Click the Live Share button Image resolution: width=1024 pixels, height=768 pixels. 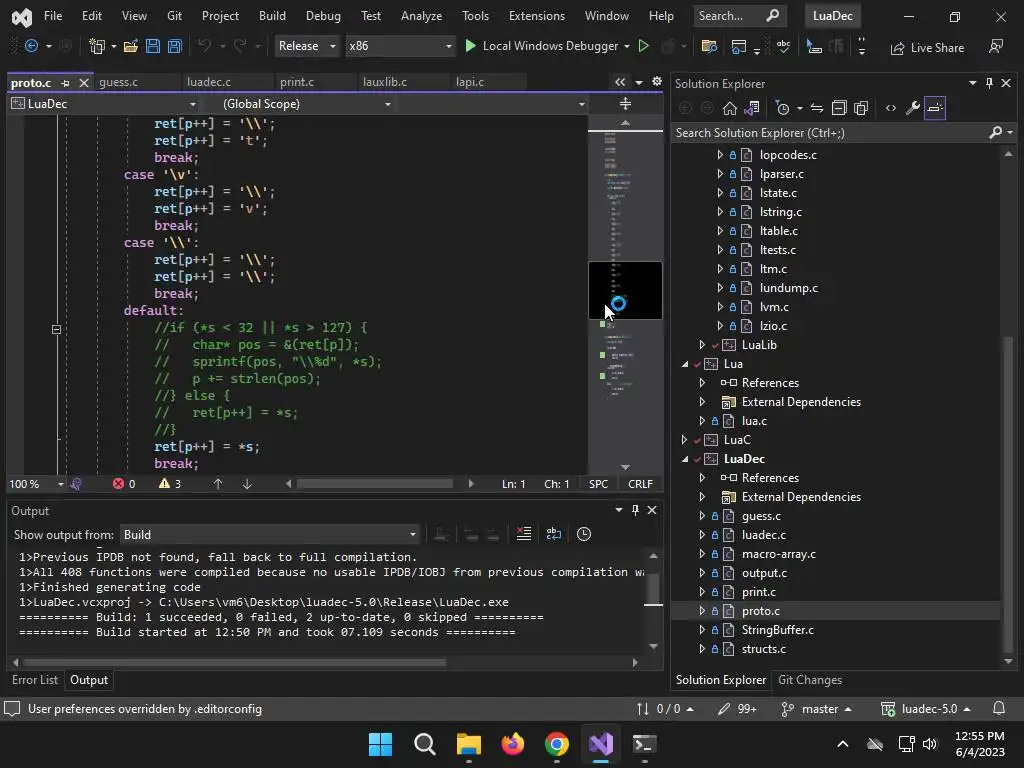pos(927,48)
